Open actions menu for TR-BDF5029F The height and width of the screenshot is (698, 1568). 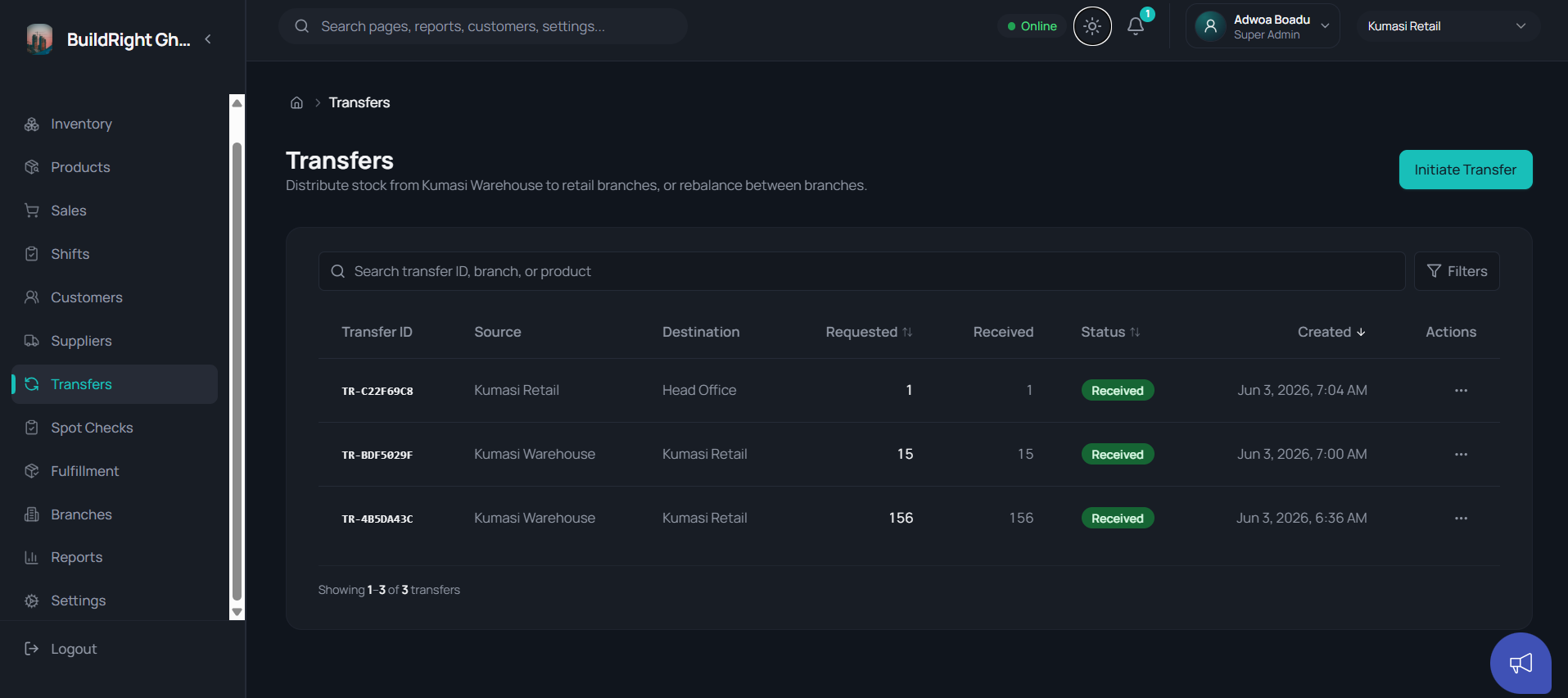pos(1461,455)
